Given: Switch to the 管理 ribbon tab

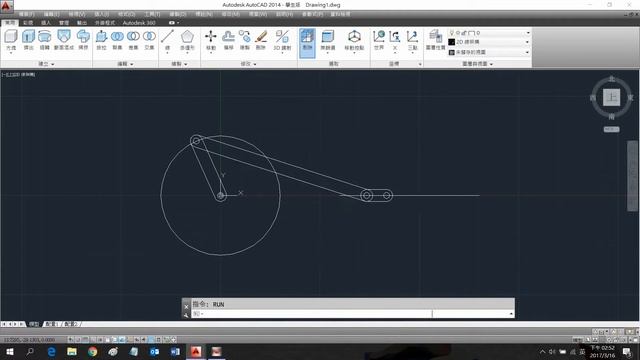Looking at the screenshot, I should click(64, 23).
